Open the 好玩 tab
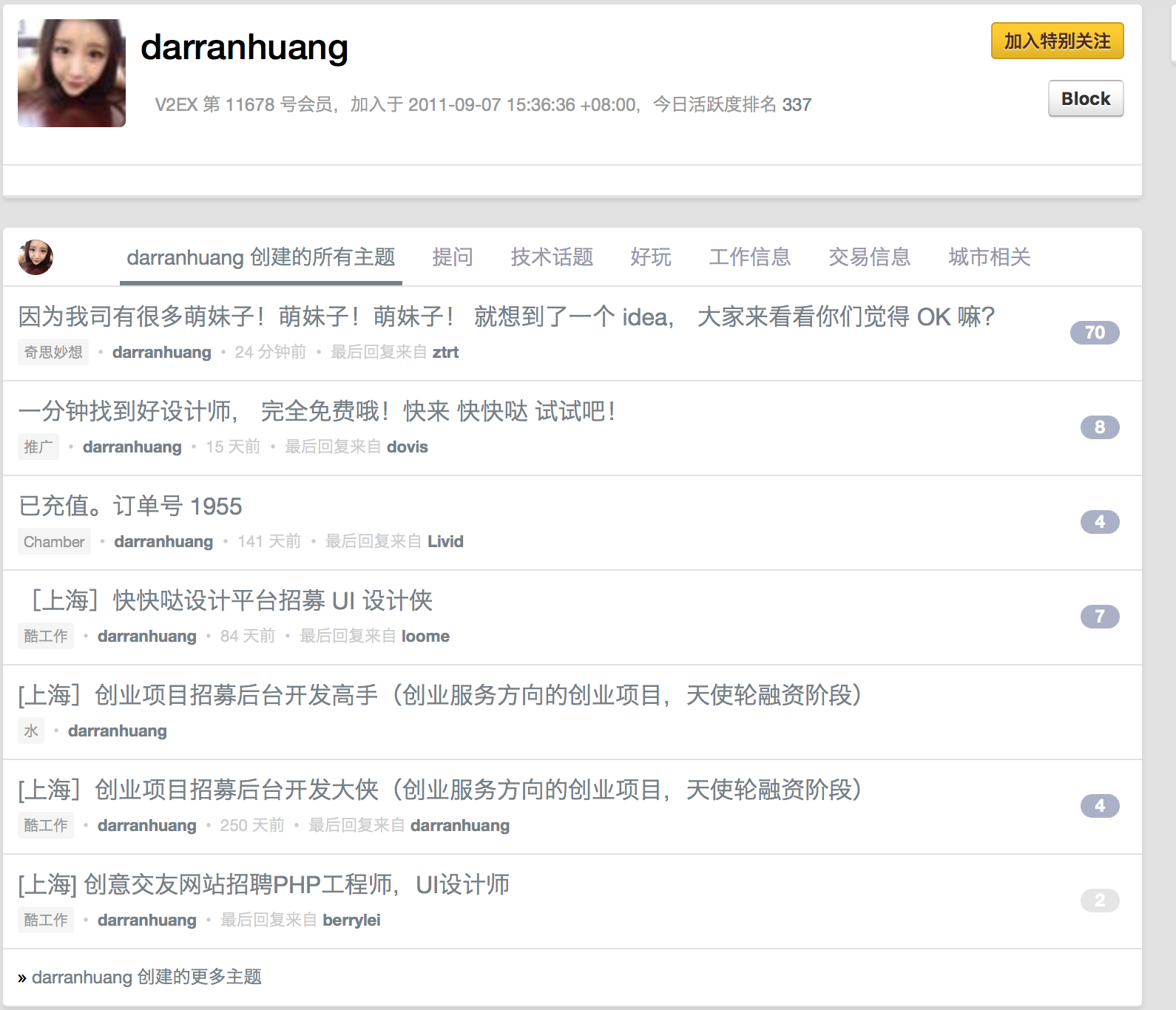Image resolution: width=1176 pixels, height=1010 pixels. [x=651, y=257]
